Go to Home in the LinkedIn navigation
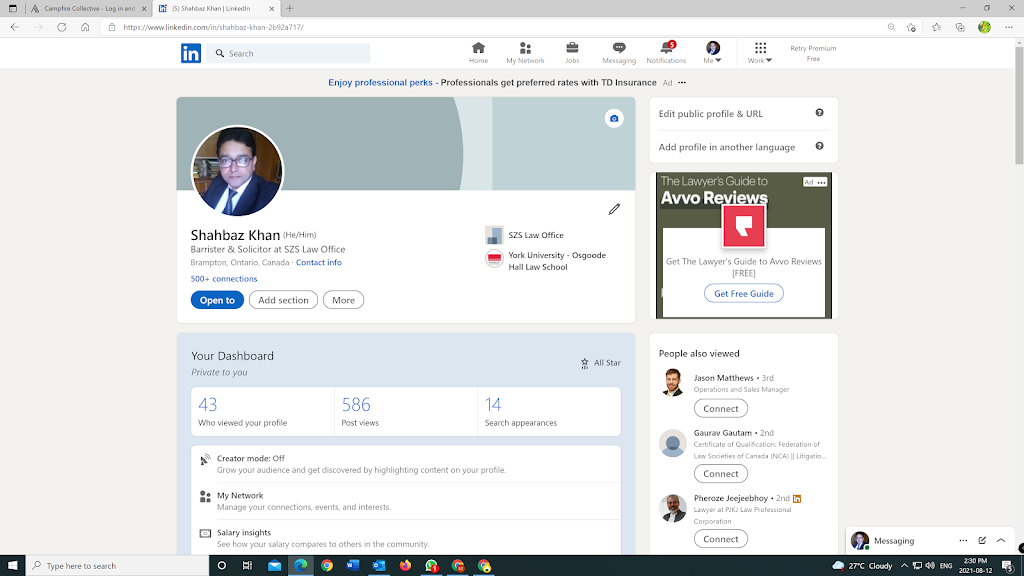Image resolution: width=1024 pixels, height=576 pixels. pyautogui.click(x=478, y=53)
